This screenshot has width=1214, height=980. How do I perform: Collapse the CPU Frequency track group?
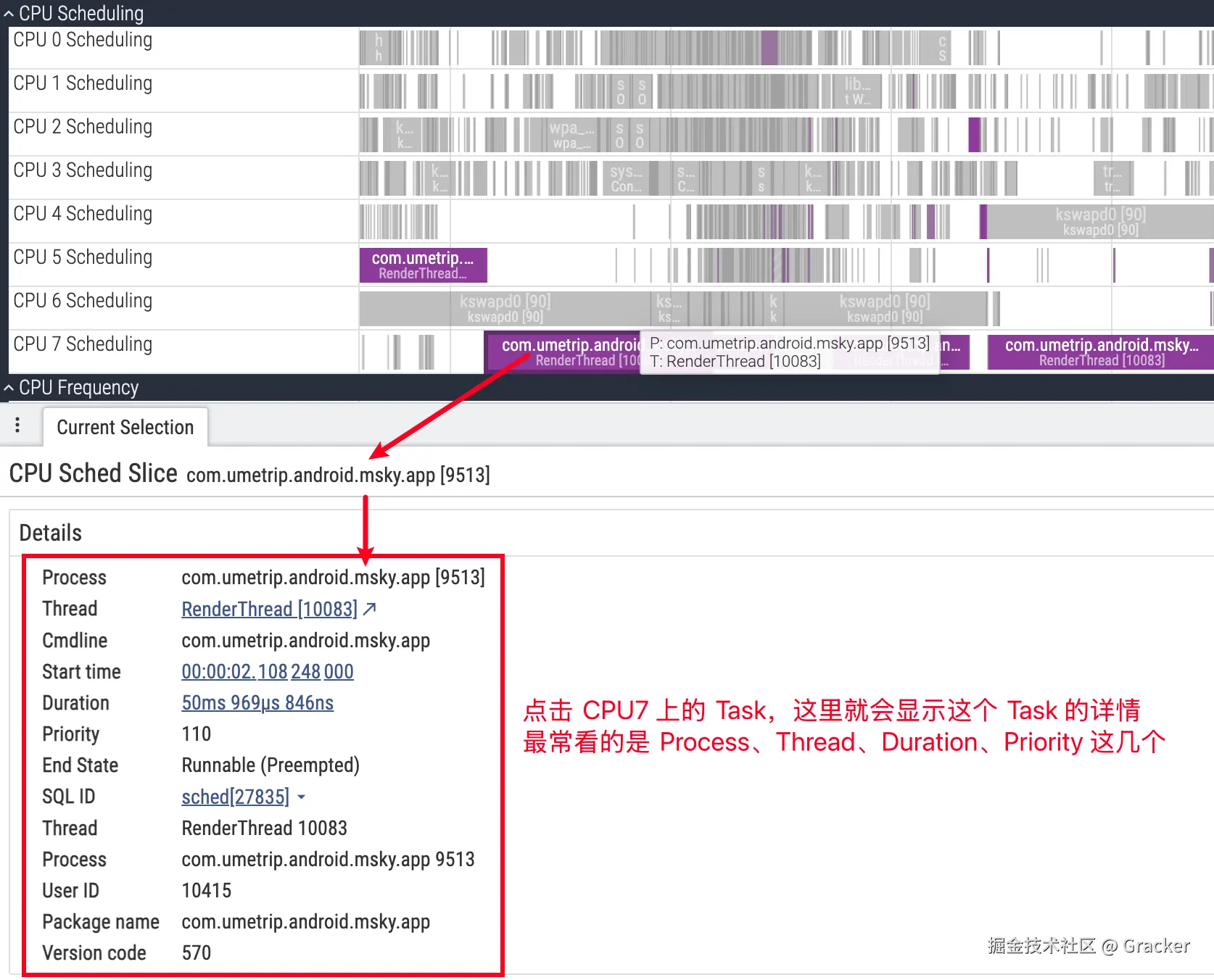click(9, 389)
